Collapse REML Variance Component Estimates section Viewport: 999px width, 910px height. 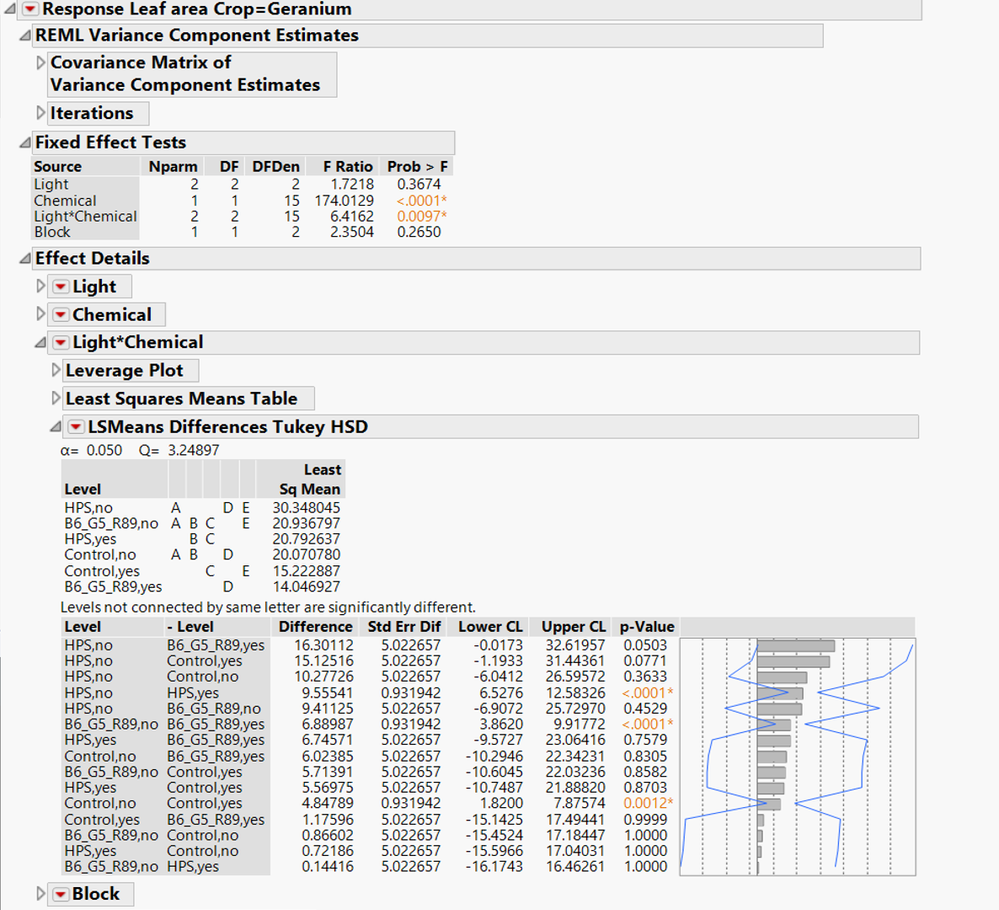24,35
